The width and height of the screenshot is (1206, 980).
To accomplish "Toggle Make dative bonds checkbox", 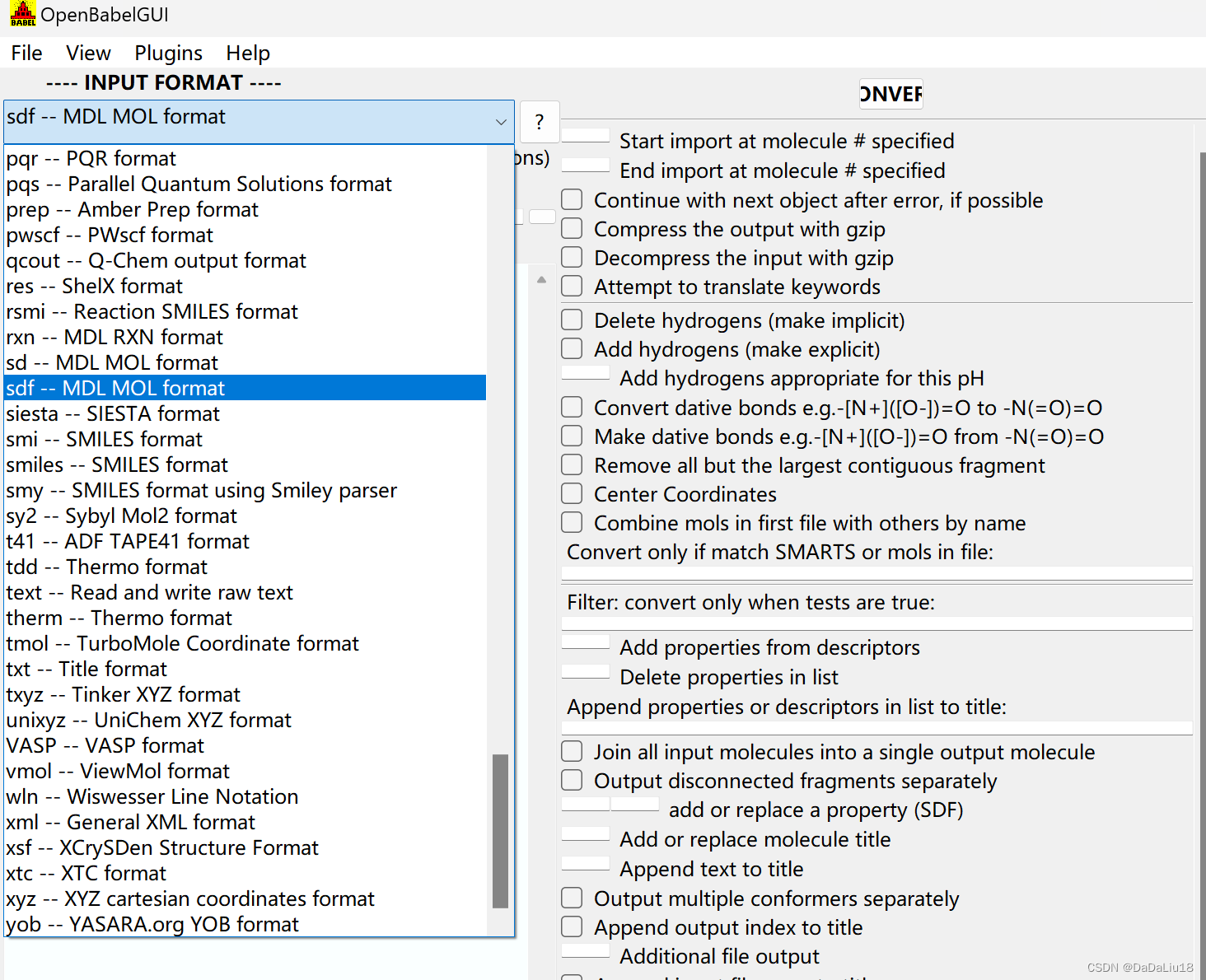I will (572, 436).
